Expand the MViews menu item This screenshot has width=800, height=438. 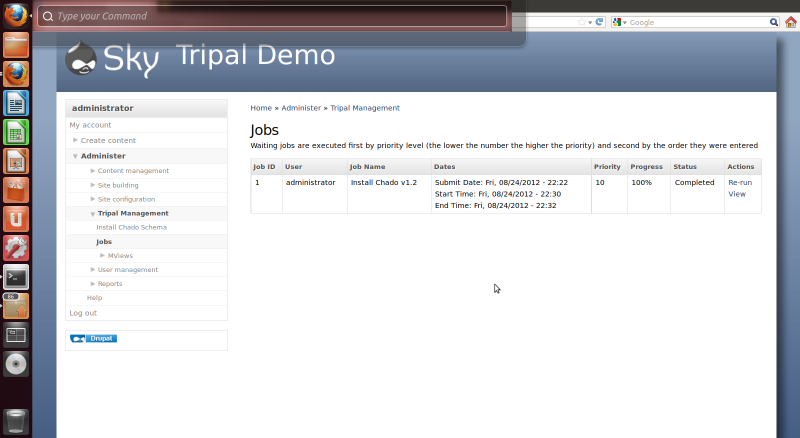point(103,255)
